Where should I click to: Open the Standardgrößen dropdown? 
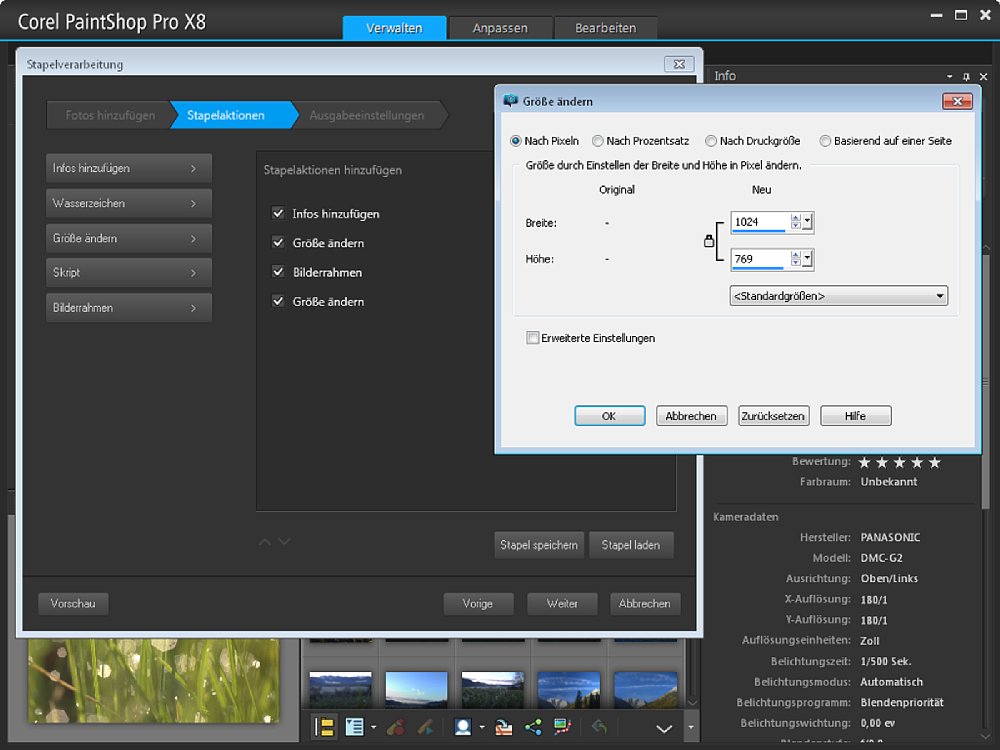pos(839,296)
